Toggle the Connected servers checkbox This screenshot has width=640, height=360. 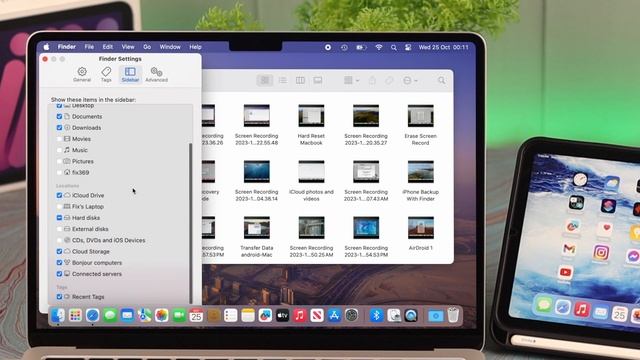[x=59, y=274]
